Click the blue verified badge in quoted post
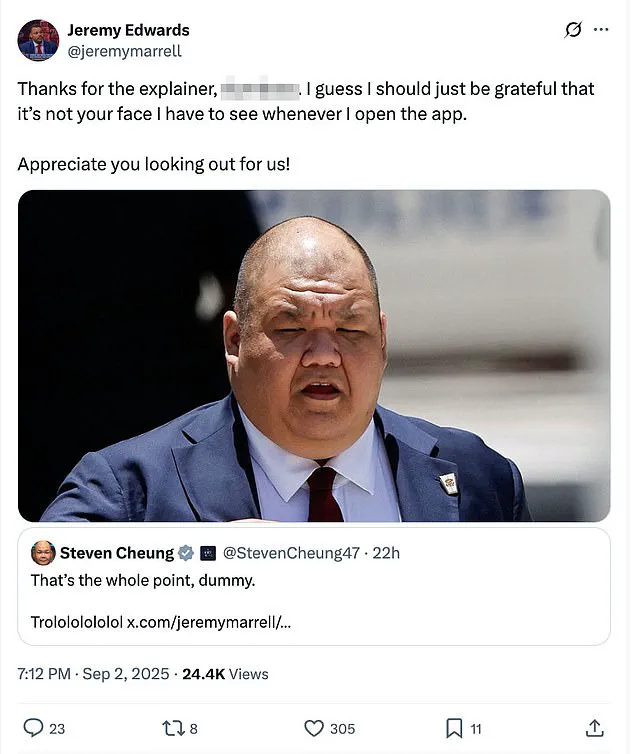634x754 pixels. click(183, 553)
